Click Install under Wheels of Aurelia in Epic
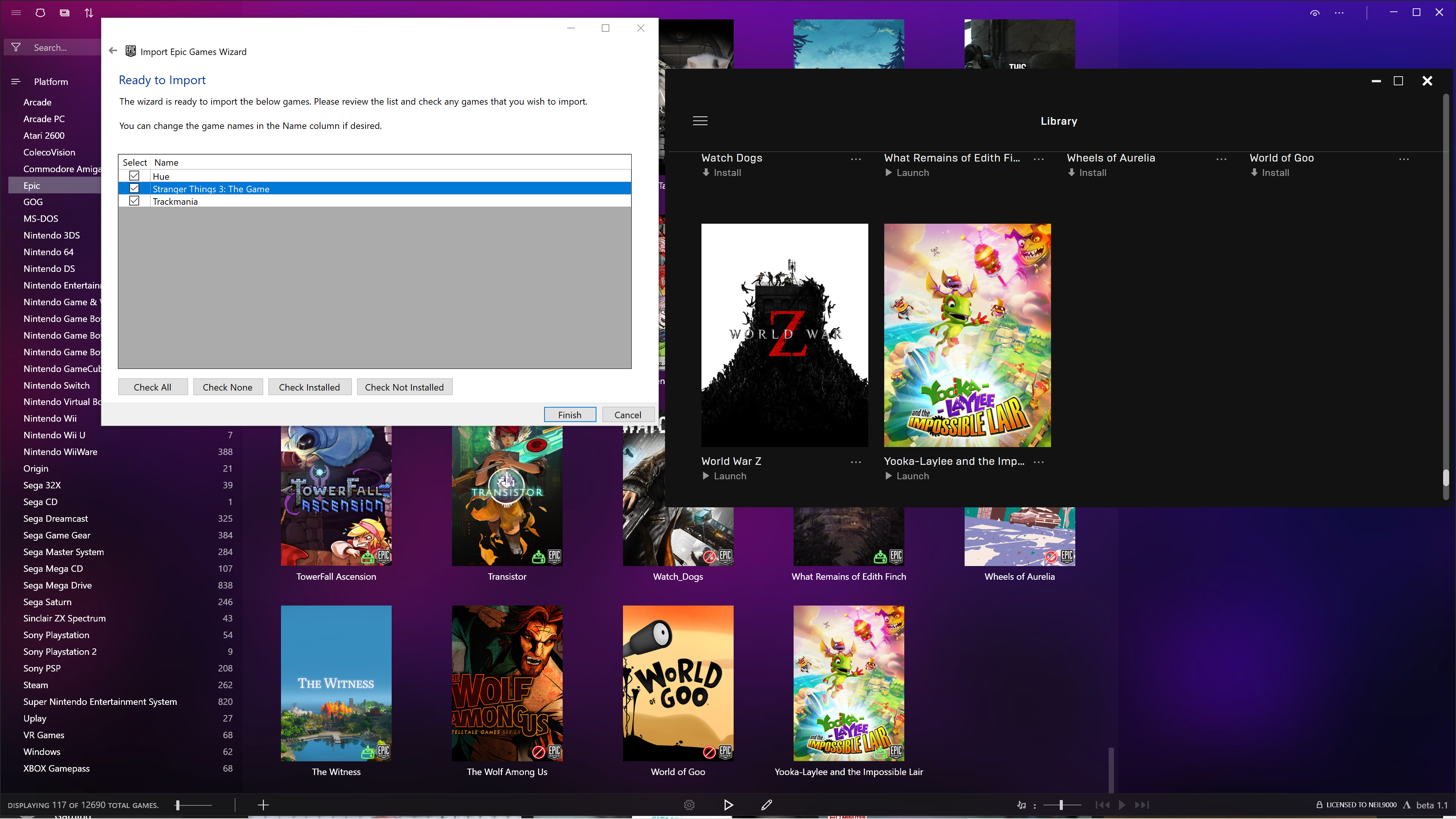1456x819 pixels. click(1087, 173)
